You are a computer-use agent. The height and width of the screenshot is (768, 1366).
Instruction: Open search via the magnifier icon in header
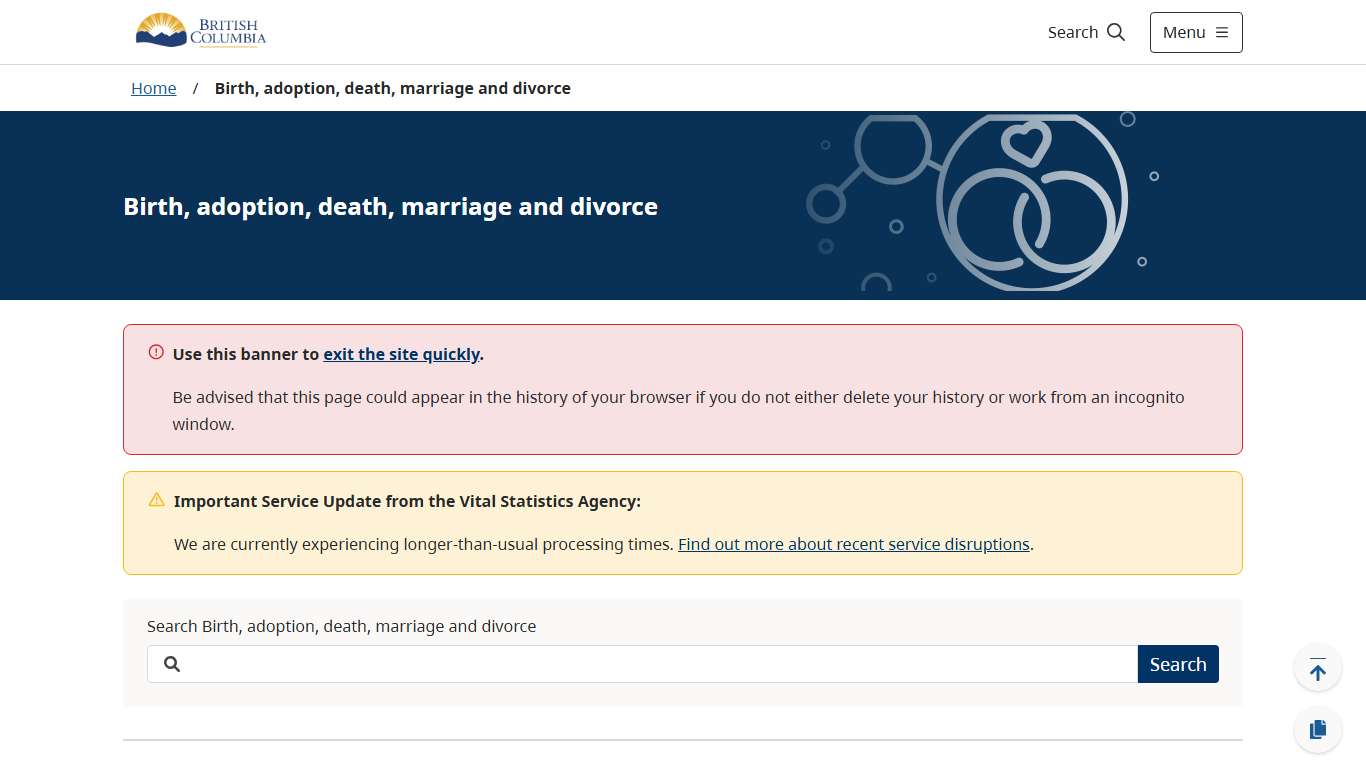(x=1114, y=32)
